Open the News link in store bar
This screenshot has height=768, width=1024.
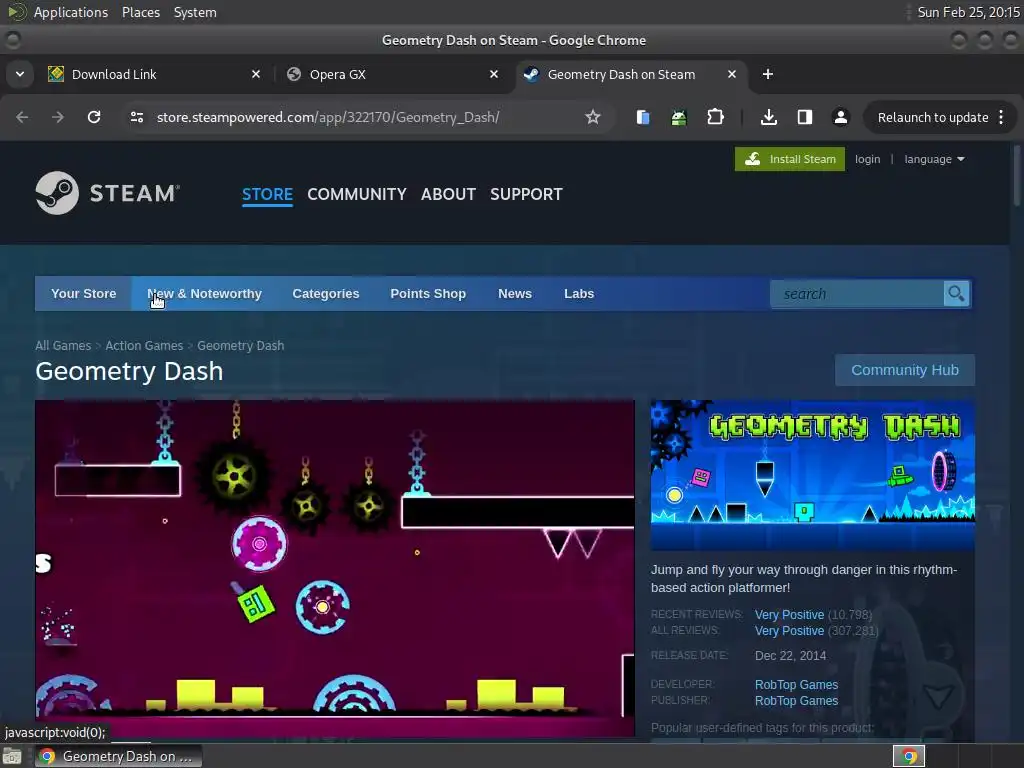tap(515, 294)
